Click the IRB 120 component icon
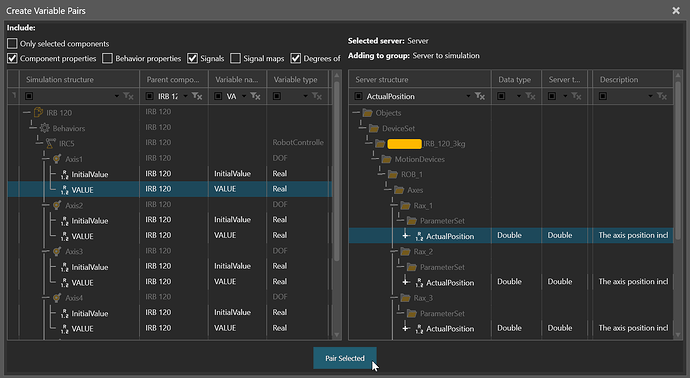690x378 pixels. tap(39, 112)
